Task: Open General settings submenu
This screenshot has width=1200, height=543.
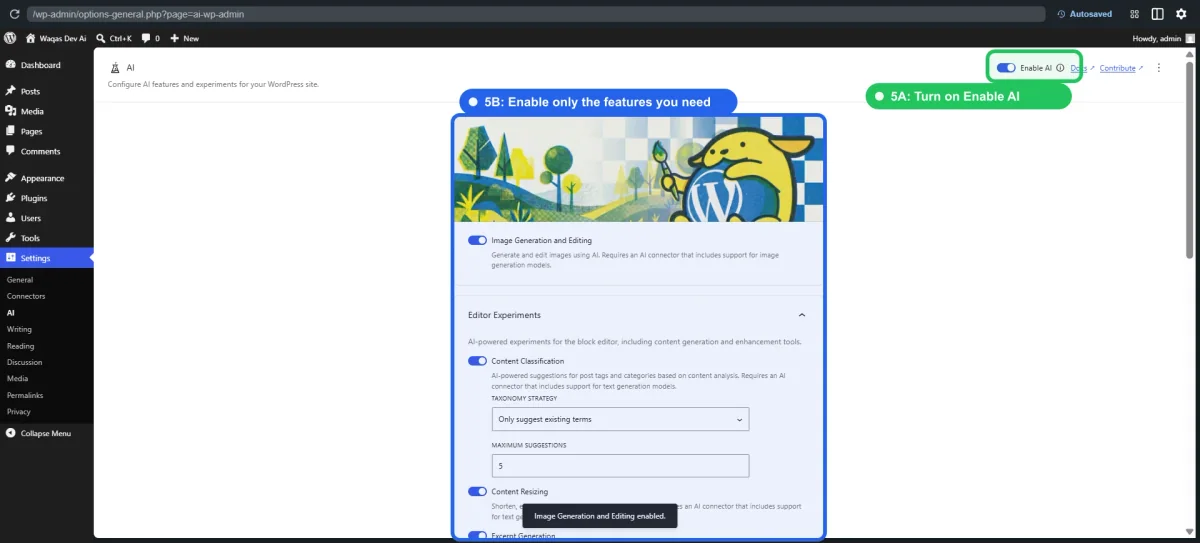Action: tap(20, 280)
